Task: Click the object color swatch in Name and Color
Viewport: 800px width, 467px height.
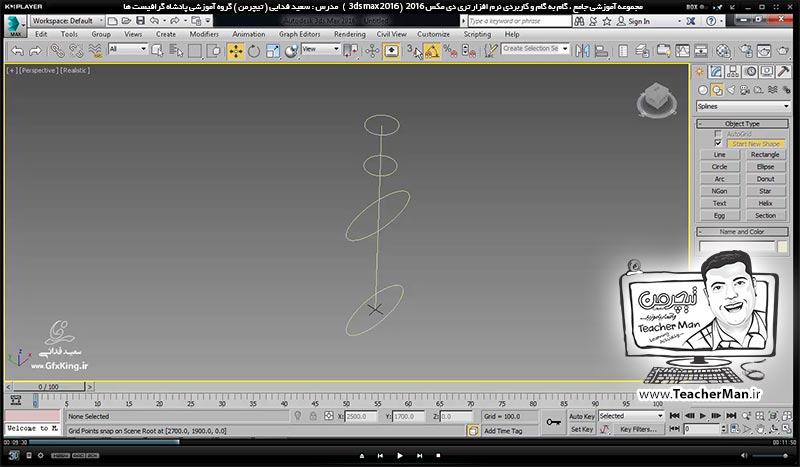Action: click(782, 247)
